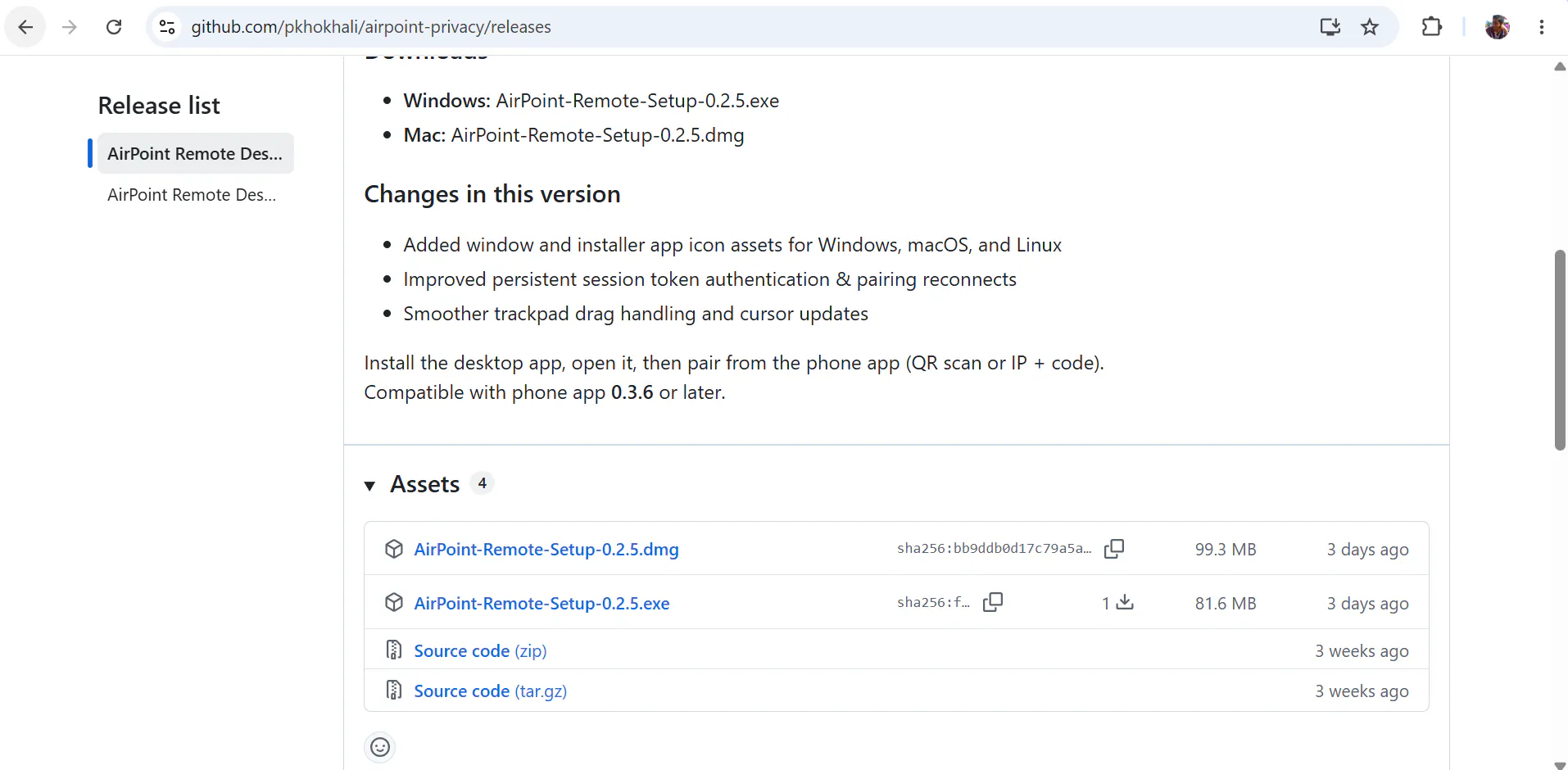This screenshot has height=770, width=1568.
Task: Select the first AirPoint Remote Des... release
Action: pos(195,153)
